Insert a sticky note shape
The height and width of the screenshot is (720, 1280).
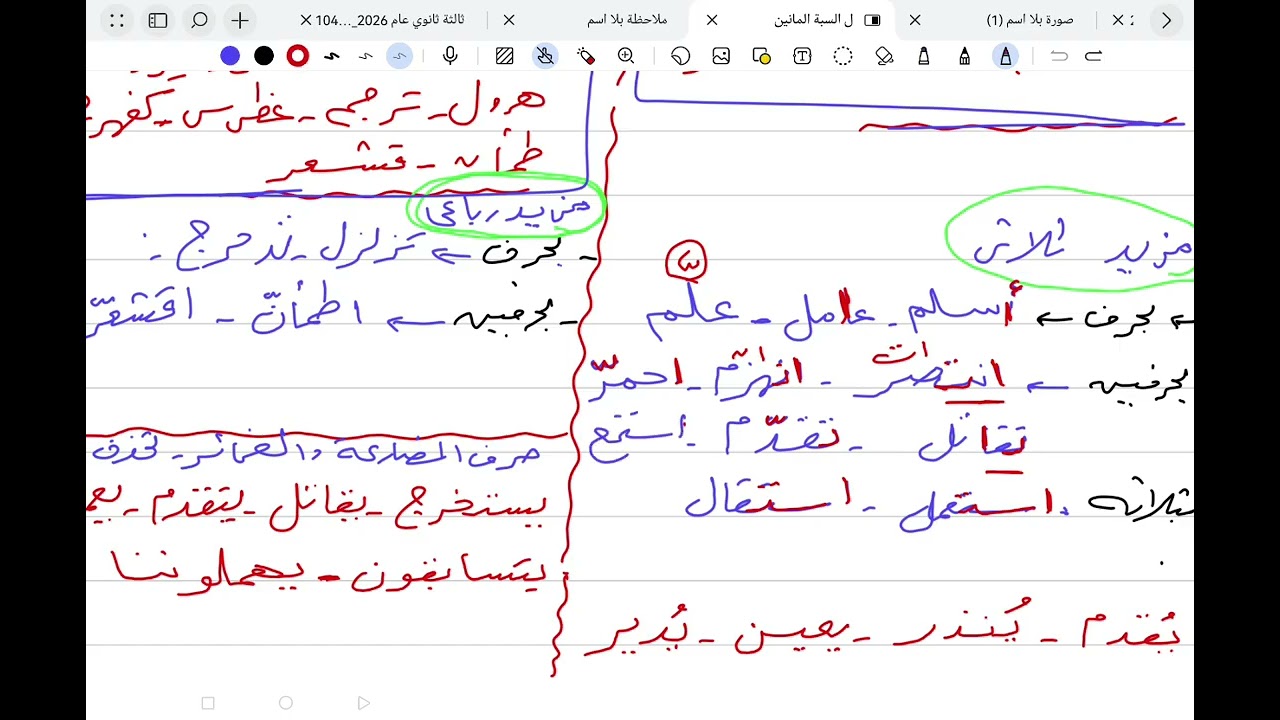tap(762, 56)
